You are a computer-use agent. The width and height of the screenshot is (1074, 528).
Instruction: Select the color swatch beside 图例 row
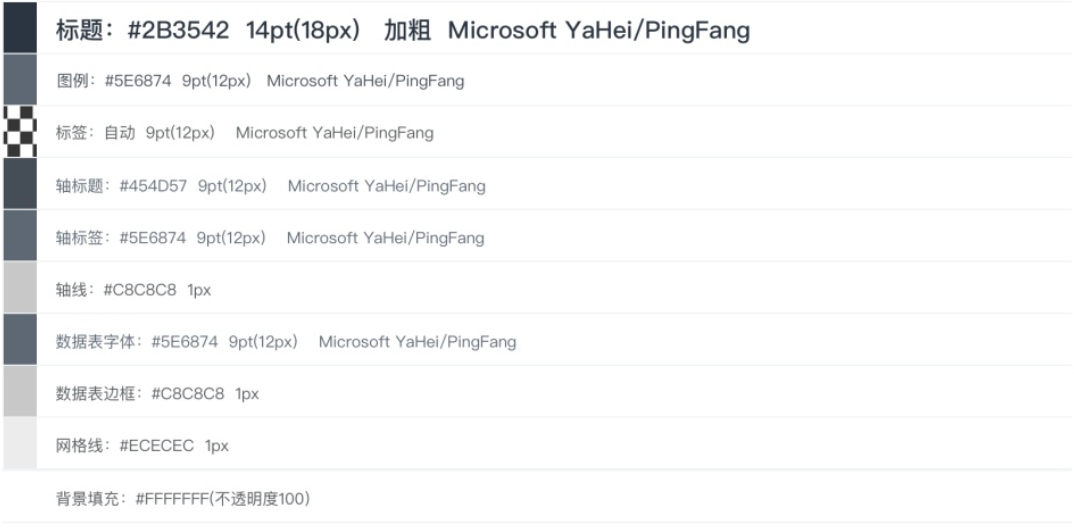coord(18,80)
